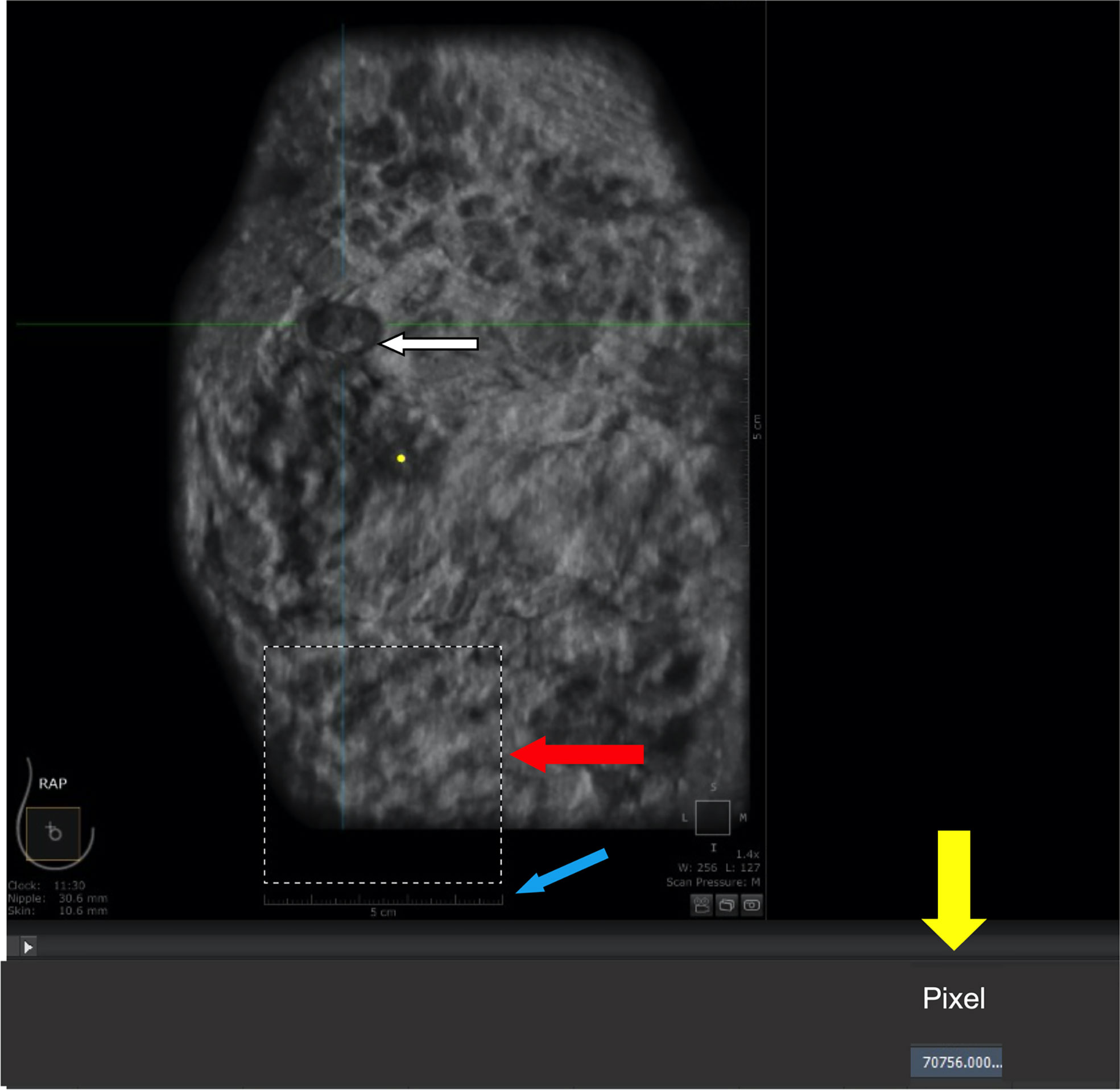Viewport: 1120px width, 1090px height.
Task: Click the Nipple: 30.6 mm readout
Action: [57, 898]
